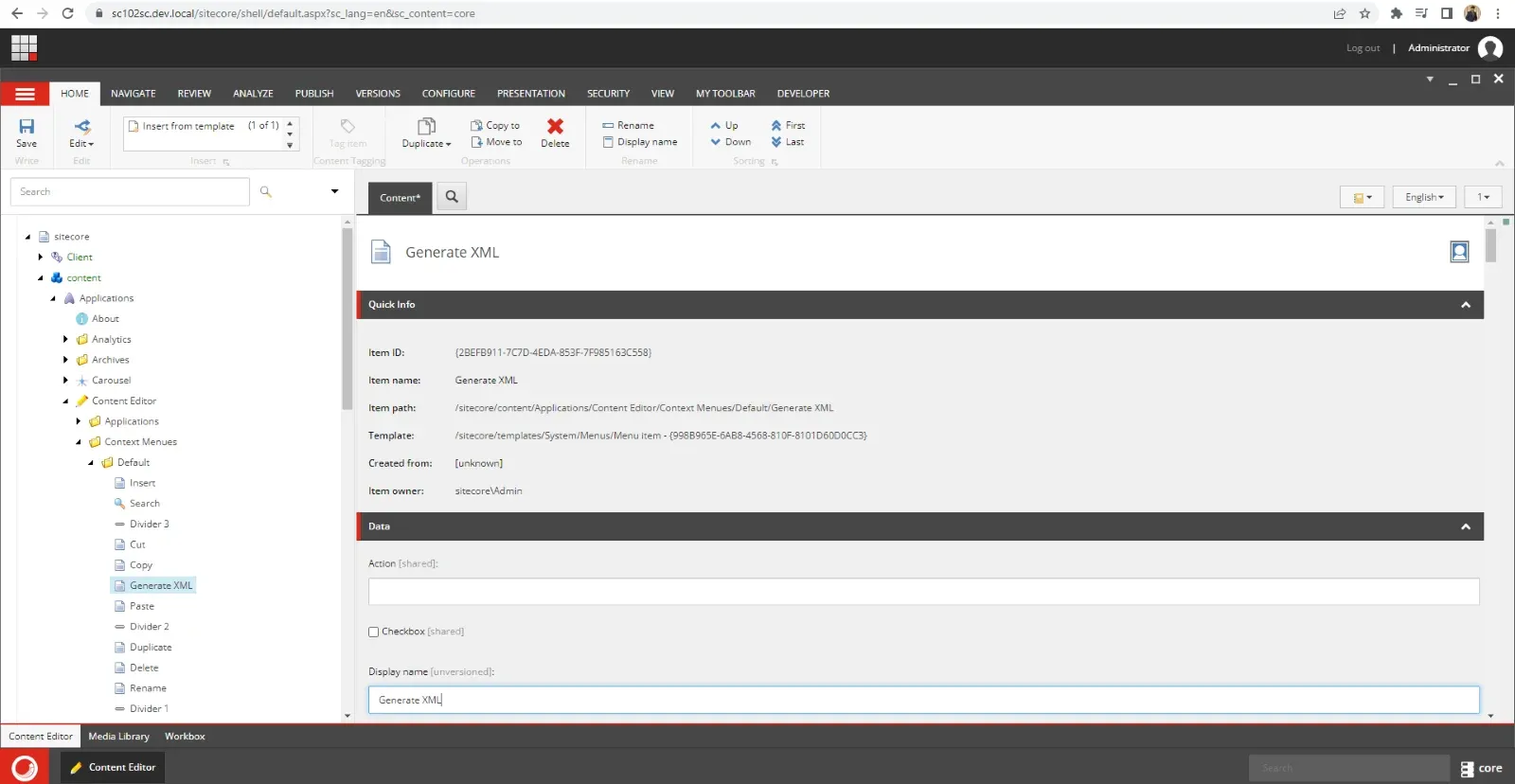Screen dimensions: 1515x784
Task: Click Content Editor taskbar button
Action: point(113,768)
